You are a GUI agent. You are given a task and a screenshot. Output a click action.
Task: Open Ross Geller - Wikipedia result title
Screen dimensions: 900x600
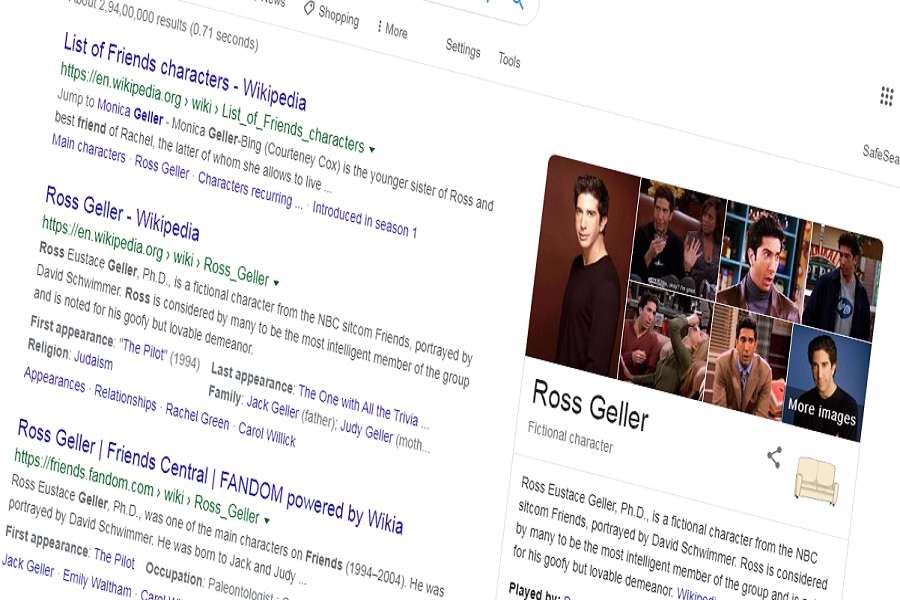[x=122, y=214]
